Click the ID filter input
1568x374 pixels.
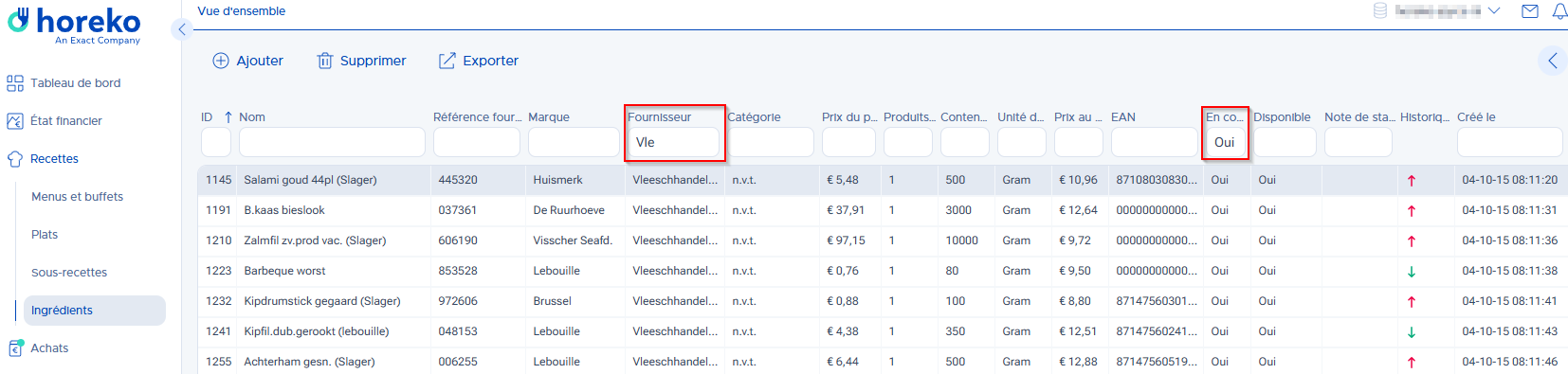tap(216, 142)
